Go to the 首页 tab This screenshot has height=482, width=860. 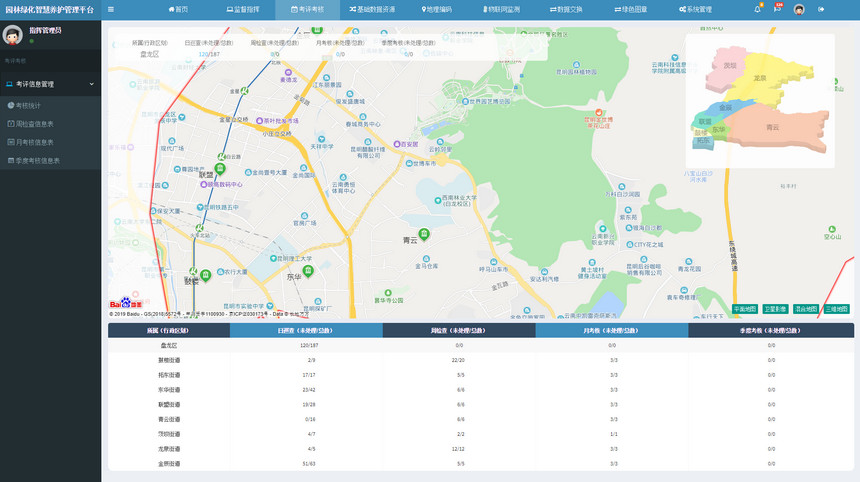point(177,9)
